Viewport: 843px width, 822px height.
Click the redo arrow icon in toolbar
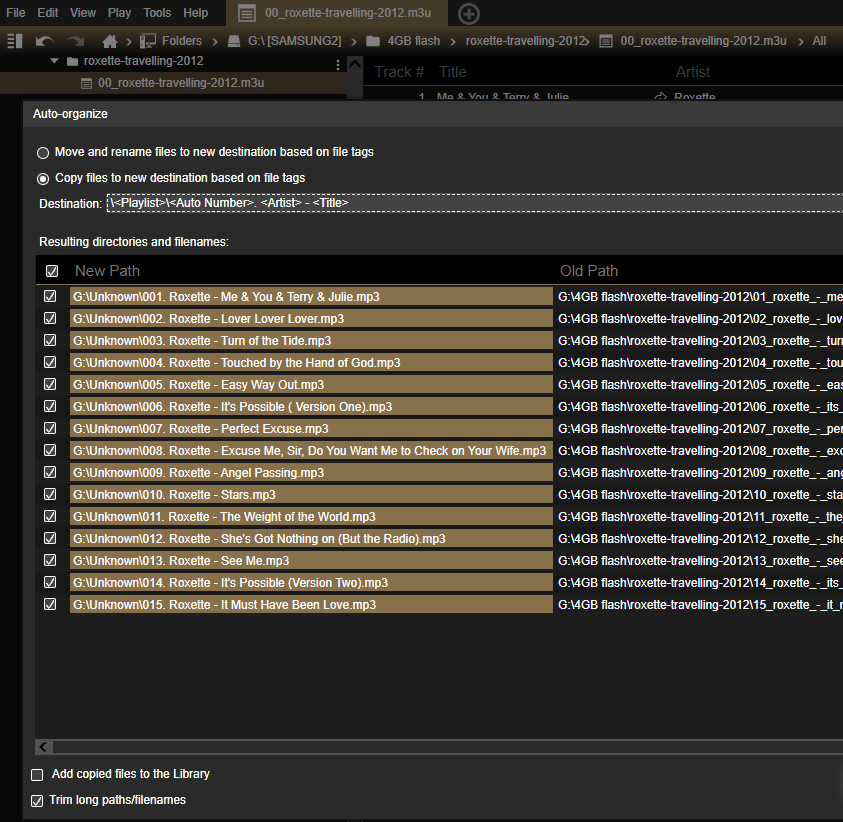click(x=76, y=41)
